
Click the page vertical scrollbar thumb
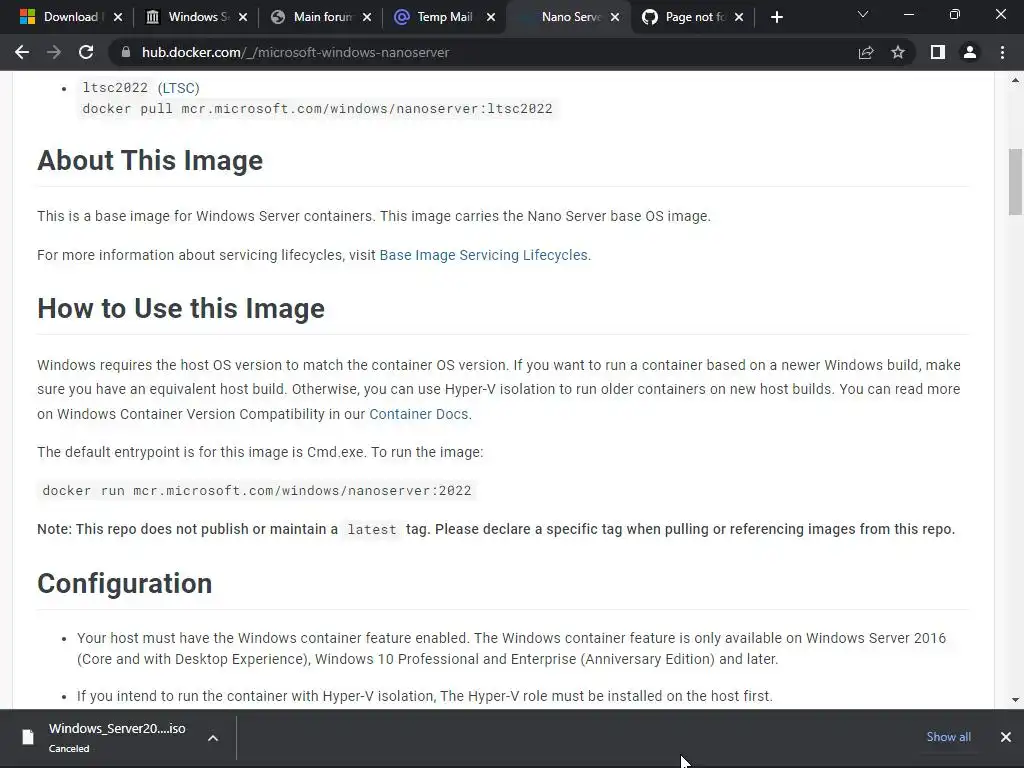1015,182
